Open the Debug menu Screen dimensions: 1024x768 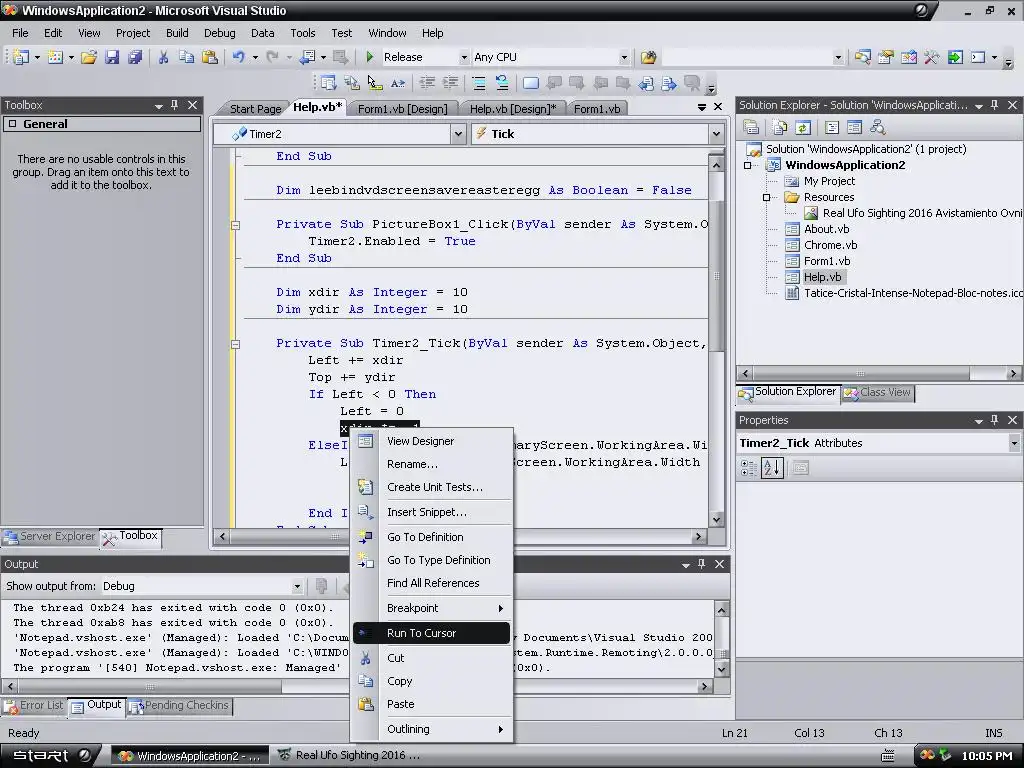click(219, 33)
